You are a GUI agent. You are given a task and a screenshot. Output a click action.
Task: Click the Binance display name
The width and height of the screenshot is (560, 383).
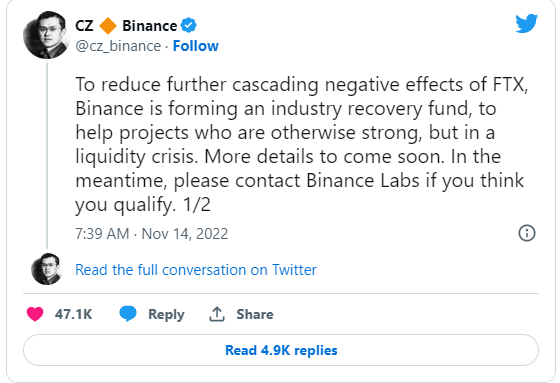(x=150, y=26)
